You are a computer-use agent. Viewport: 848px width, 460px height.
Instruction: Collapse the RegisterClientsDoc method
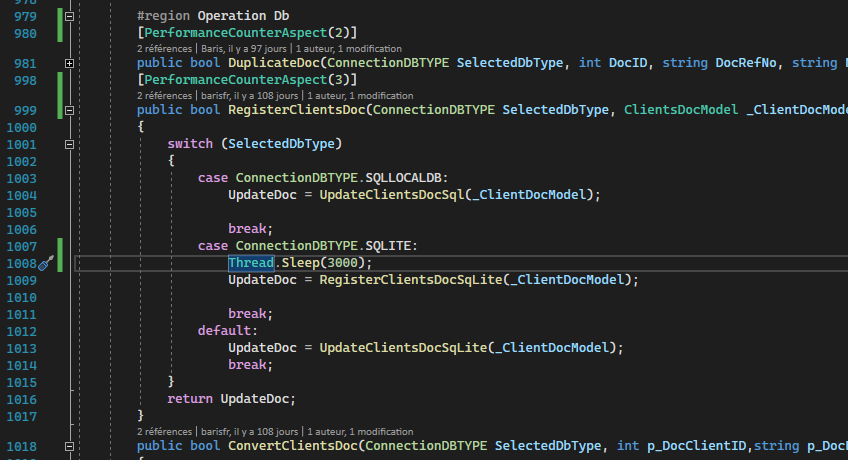pos(69,109)
